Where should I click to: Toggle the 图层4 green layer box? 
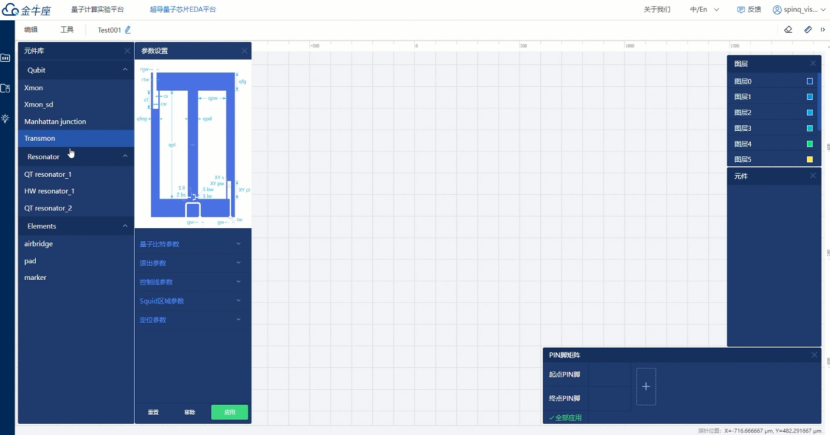click(x=809, y=144)
